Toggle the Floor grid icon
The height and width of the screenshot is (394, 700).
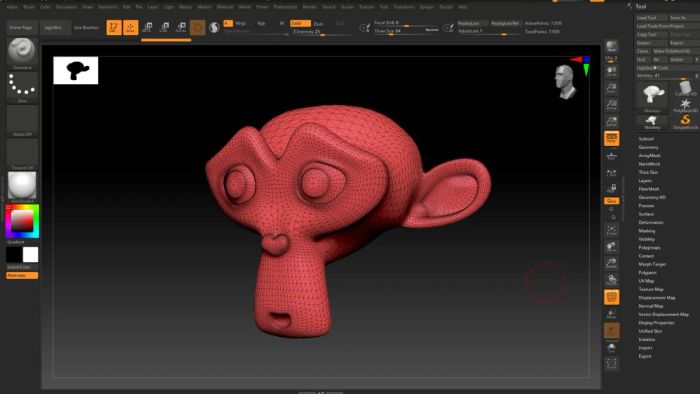(x=612, y=156)
